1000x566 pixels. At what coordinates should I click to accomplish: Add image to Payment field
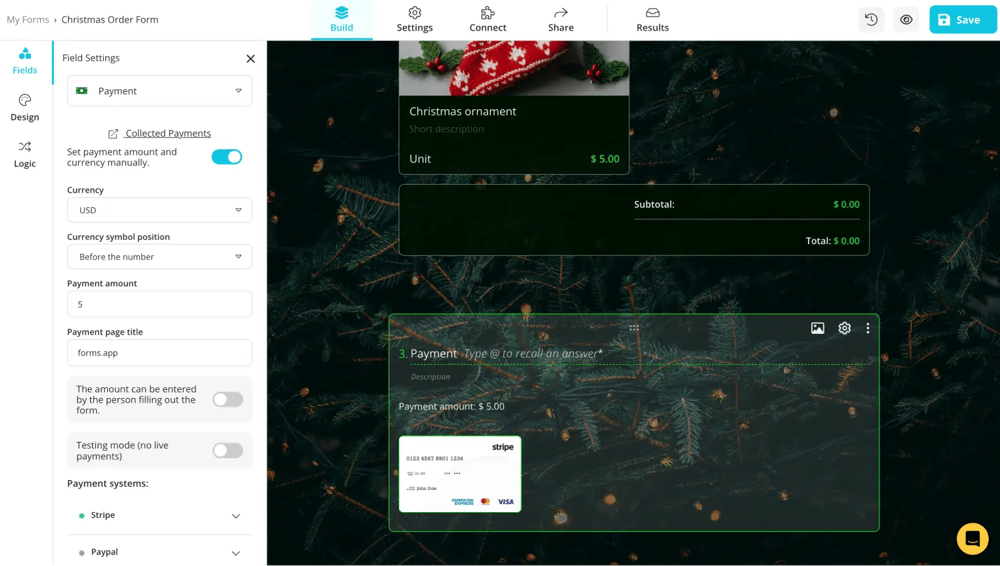[817, 328]
